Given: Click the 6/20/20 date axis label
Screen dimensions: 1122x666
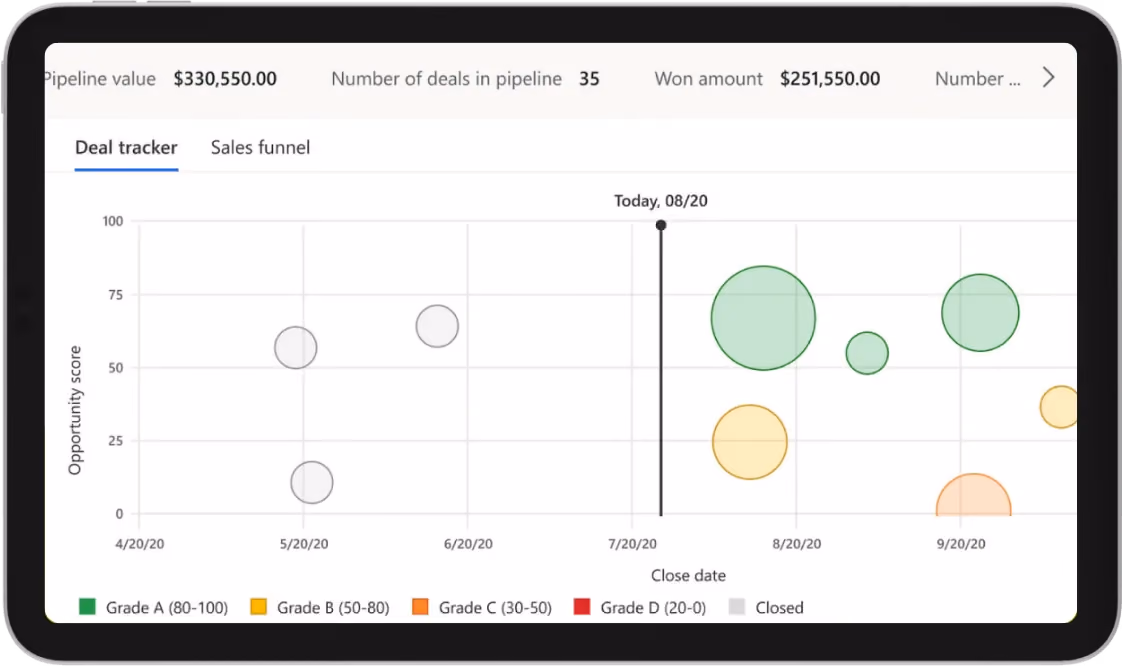Looking at the screenshot, I should pyautogui.click(x=468, y=544).
